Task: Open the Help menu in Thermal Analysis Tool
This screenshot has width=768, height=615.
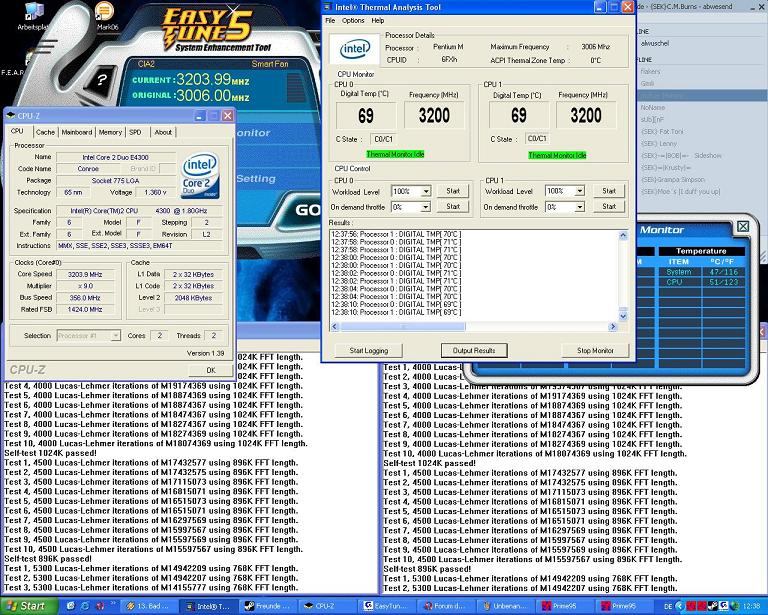Action: click(378, 21)
